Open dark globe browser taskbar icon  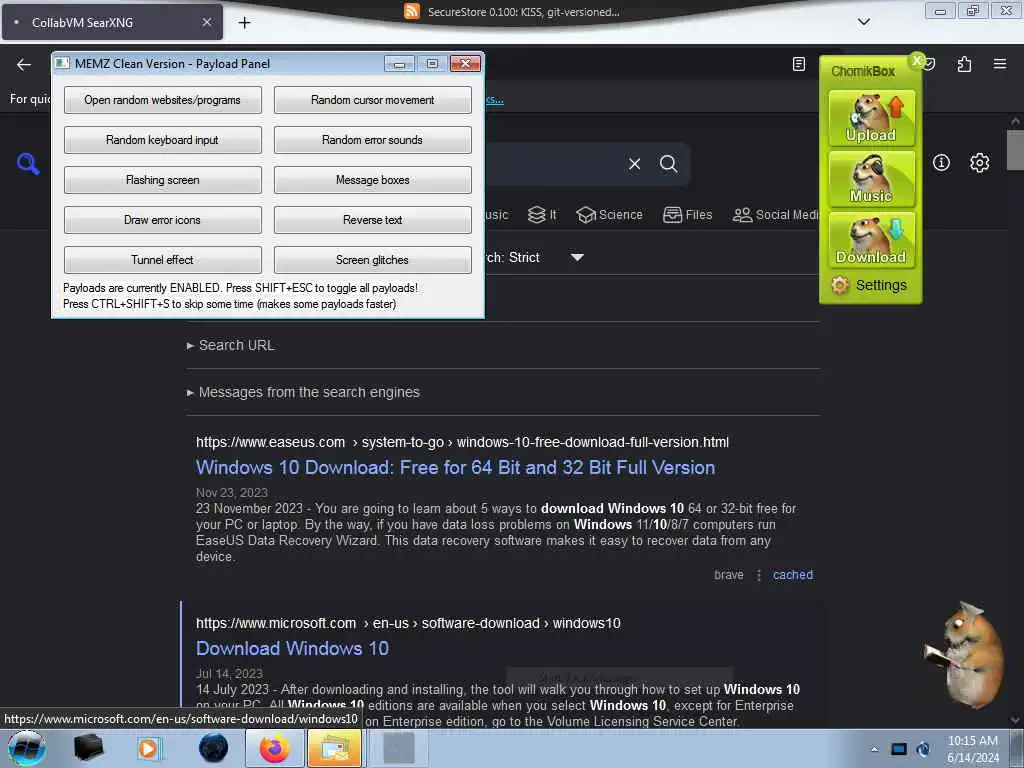(213, 748)
